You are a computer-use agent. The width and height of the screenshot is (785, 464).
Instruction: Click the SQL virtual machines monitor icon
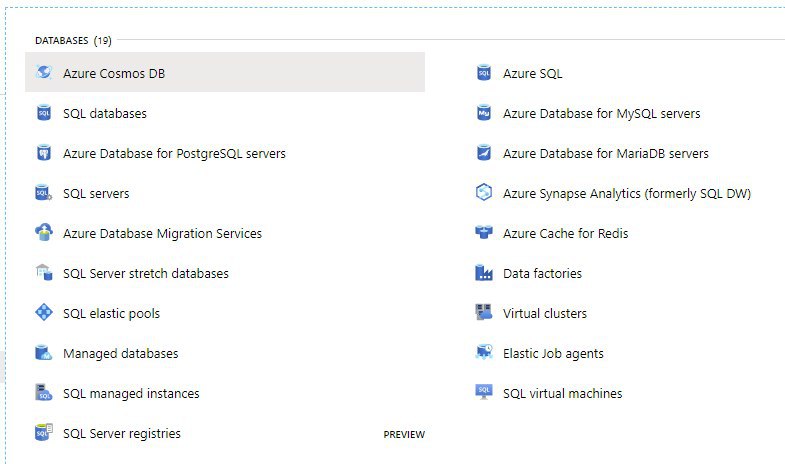click(484, 392)
